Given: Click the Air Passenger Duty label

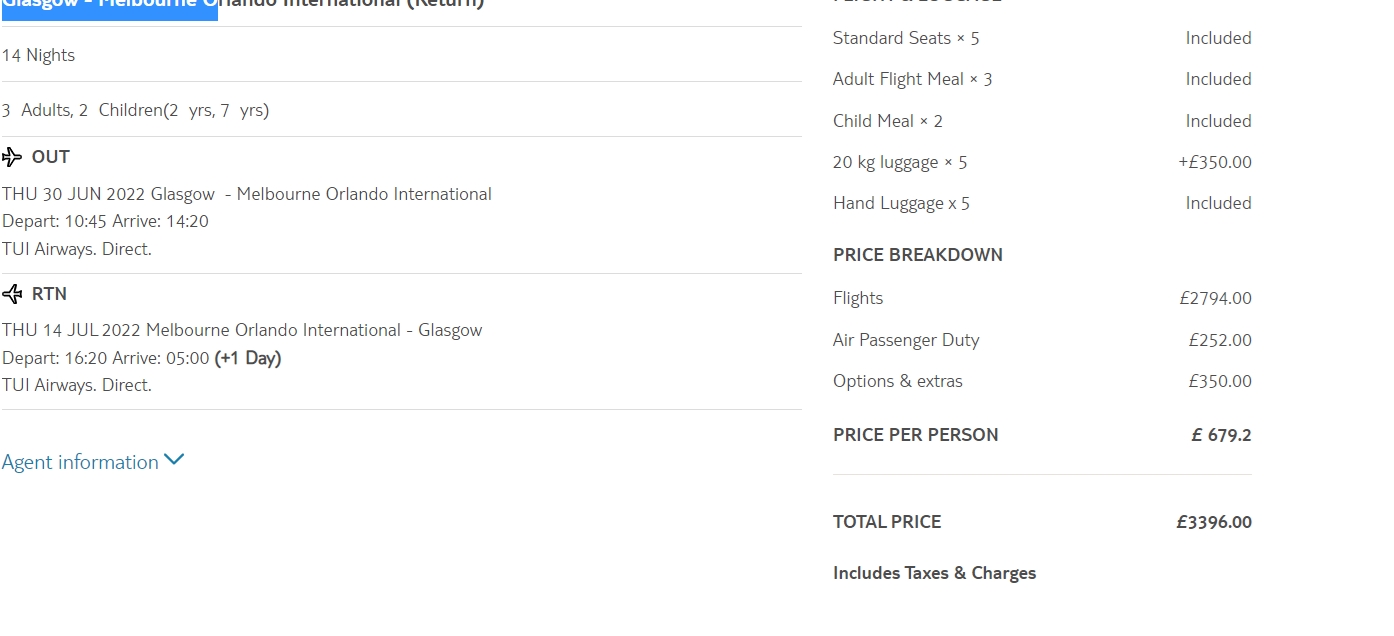Looking at the screenshot, I should tap(906, 340).
